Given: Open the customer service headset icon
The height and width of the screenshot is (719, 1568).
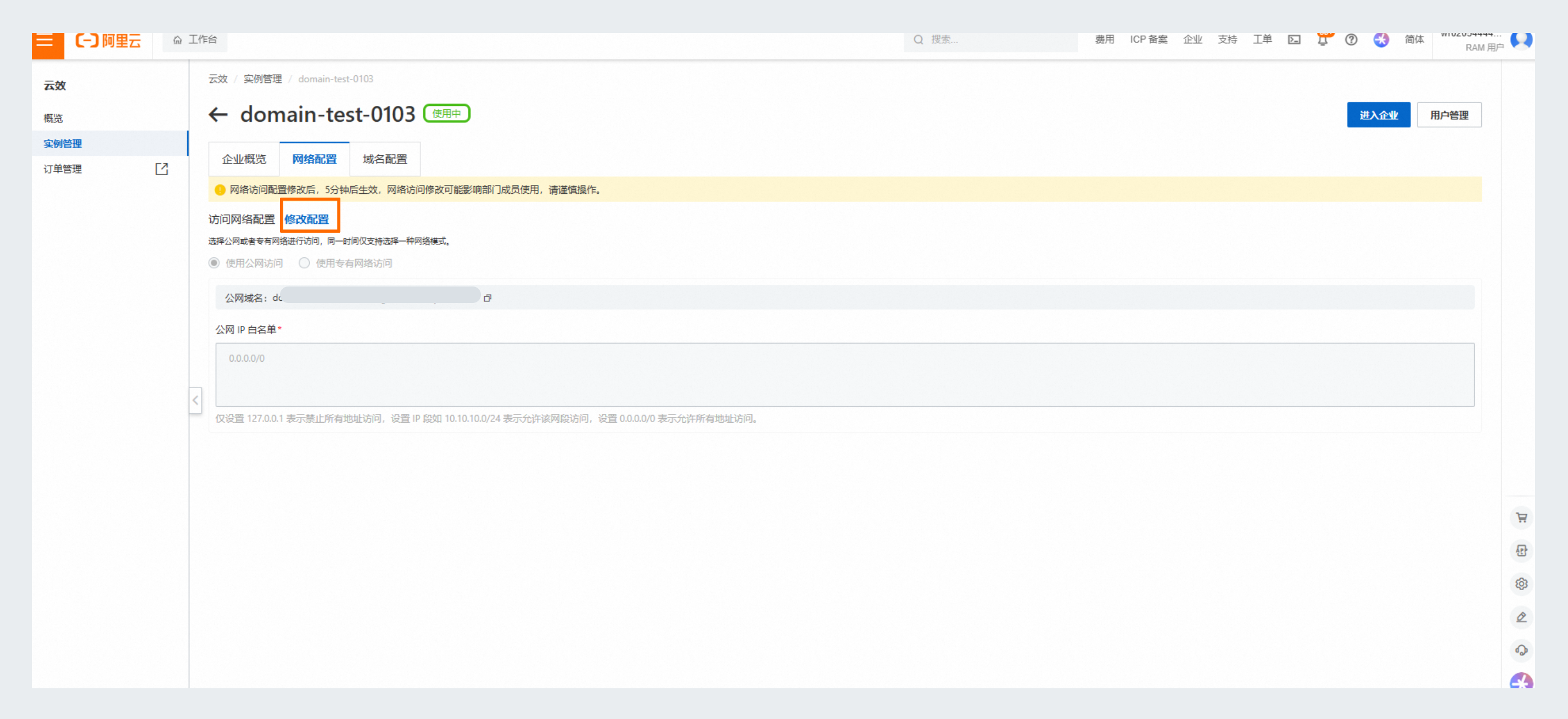Looking at the screenshot, I should [x=1521, y=650].
